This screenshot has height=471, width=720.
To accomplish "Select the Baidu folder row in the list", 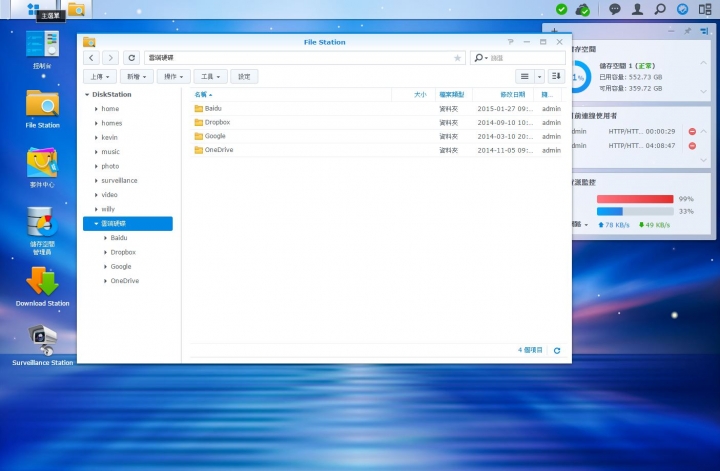I will [376, 109].
